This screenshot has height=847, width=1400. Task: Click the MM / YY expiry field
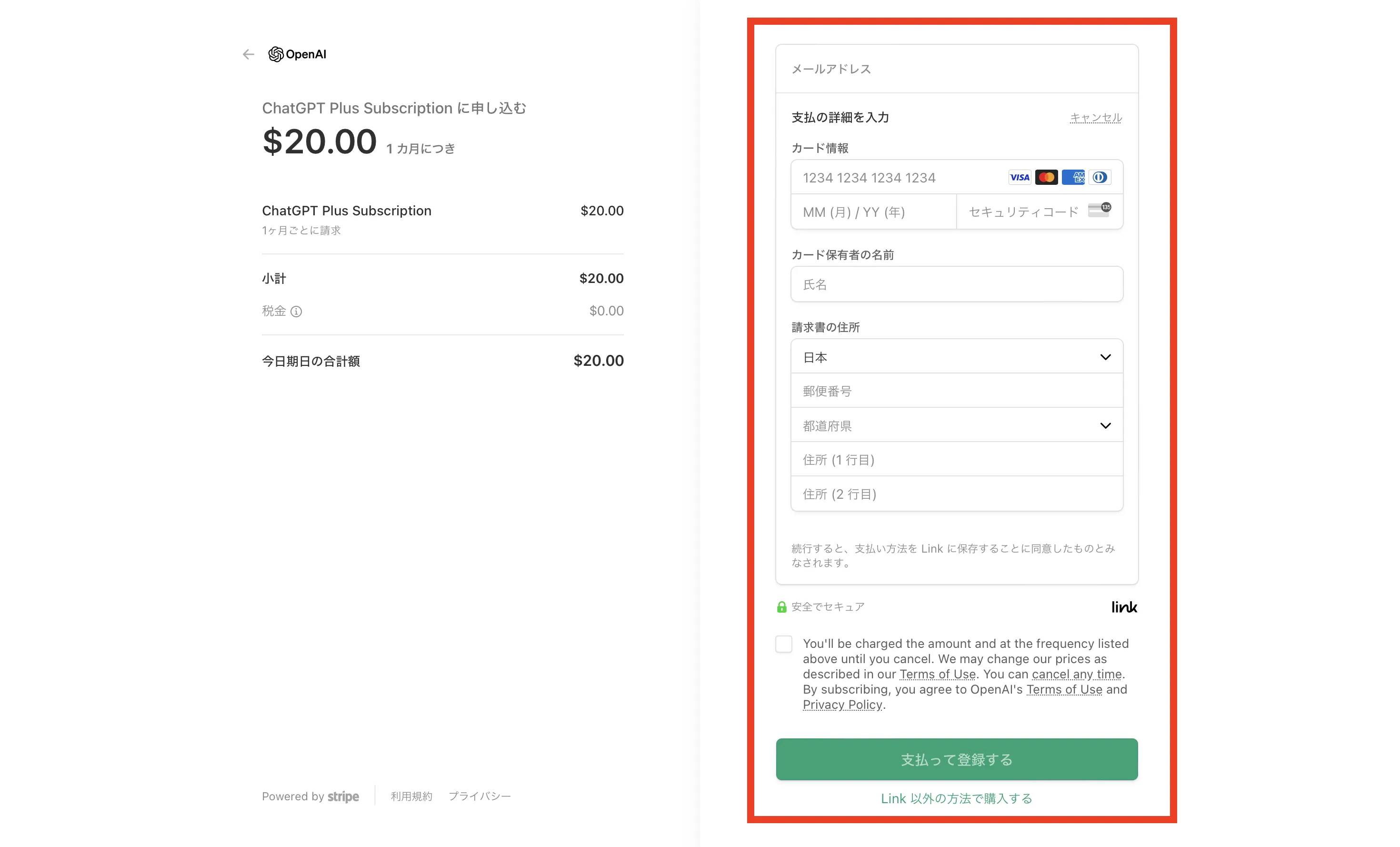(x=874, y=212)
